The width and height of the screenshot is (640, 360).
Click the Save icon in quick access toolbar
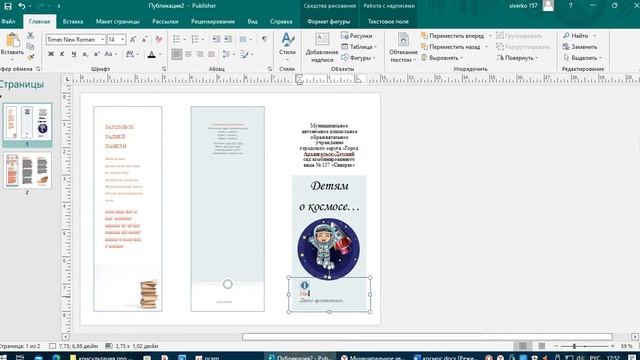click(8, 6)
